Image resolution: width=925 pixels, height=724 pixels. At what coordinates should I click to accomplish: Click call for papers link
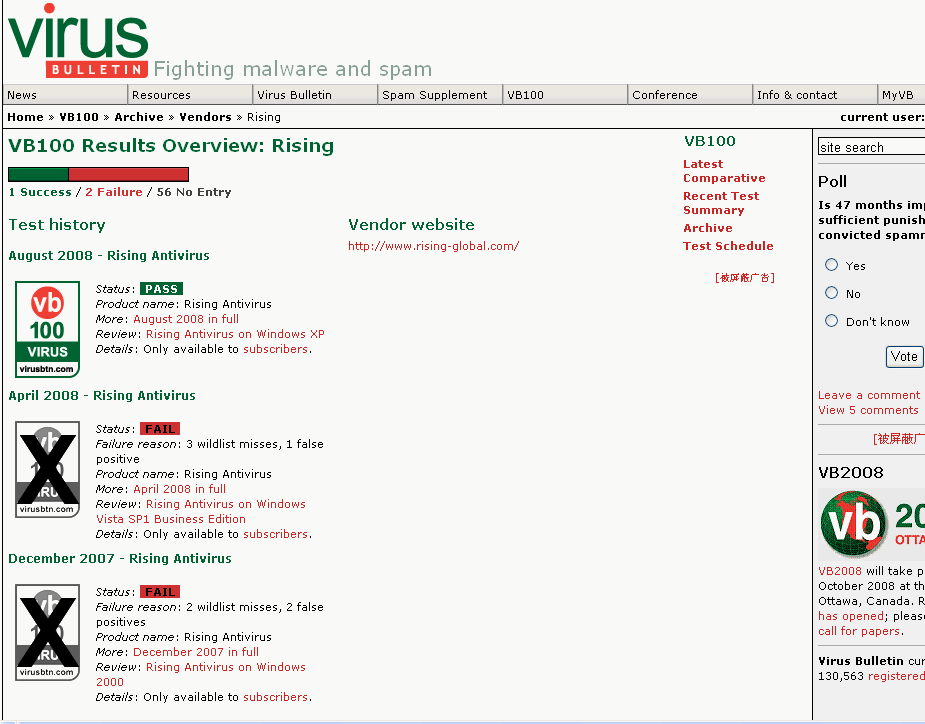860,631
